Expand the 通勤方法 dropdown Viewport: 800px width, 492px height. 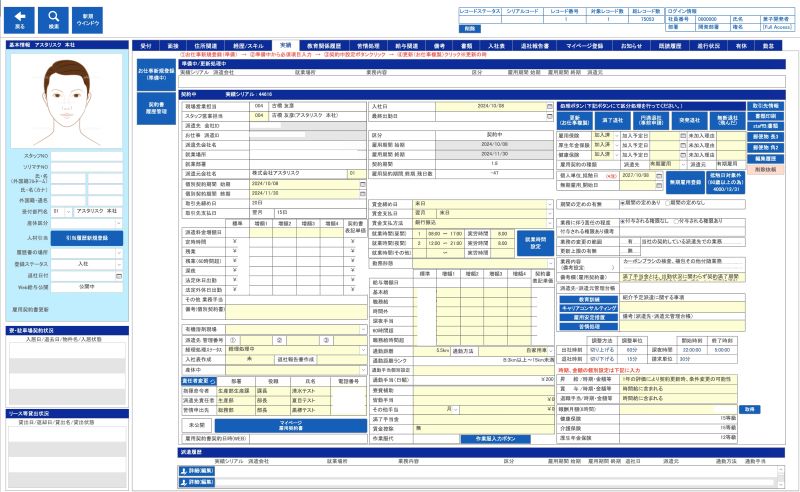(x=551, y=351)
